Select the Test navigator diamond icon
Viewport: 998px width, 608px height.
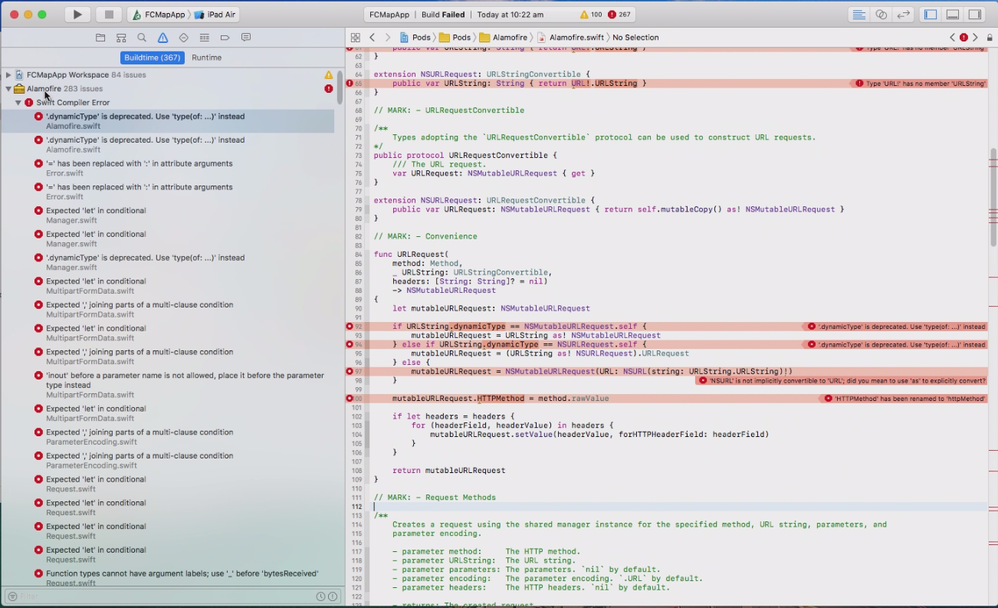183,38
